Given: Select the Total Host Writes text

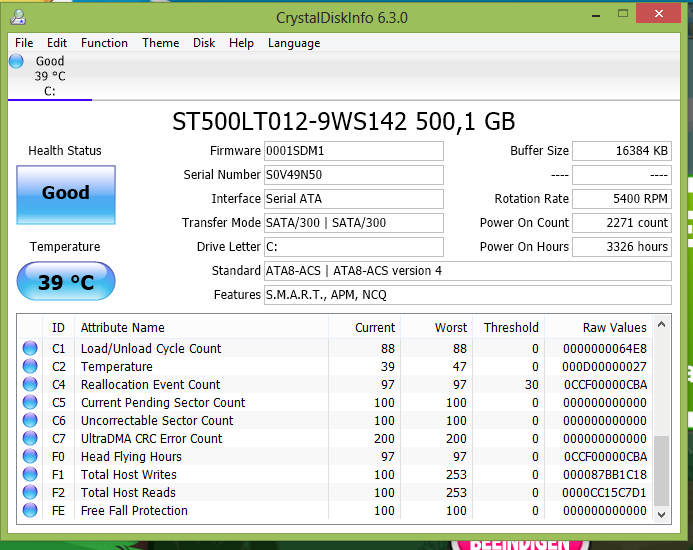Looking at the screenshot, I should coord(129,474).
